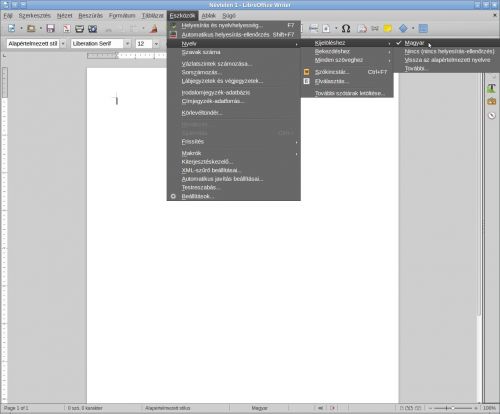This screenshot has width=500, height=414.
Task: Click the bookmark icon before yellow note
Action: (x=375, y=29)
